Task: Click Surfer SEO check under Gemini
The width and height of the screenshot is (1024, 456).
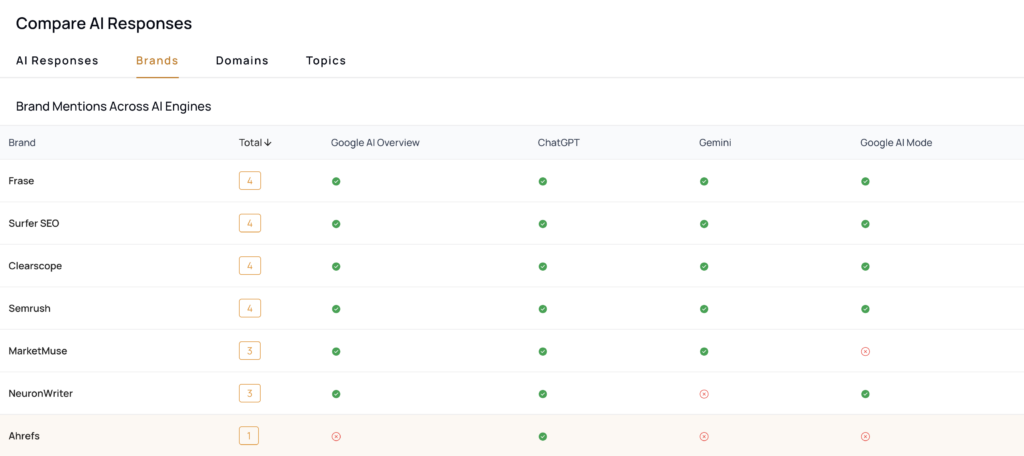Action: 704,224
